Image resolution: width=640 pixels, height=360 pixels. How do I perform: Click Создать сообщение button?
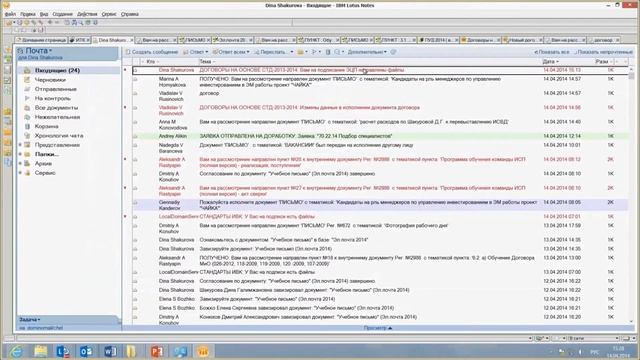152,52
